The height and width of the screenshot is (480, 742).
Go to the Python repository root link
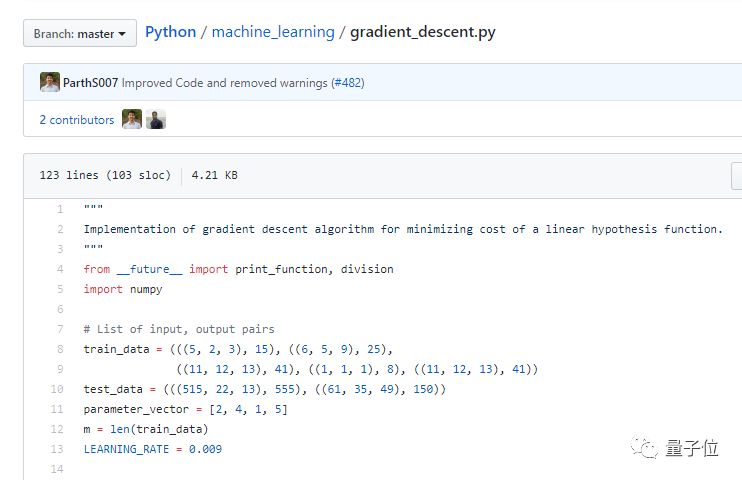pyautogui.click(x=170, y=32)
